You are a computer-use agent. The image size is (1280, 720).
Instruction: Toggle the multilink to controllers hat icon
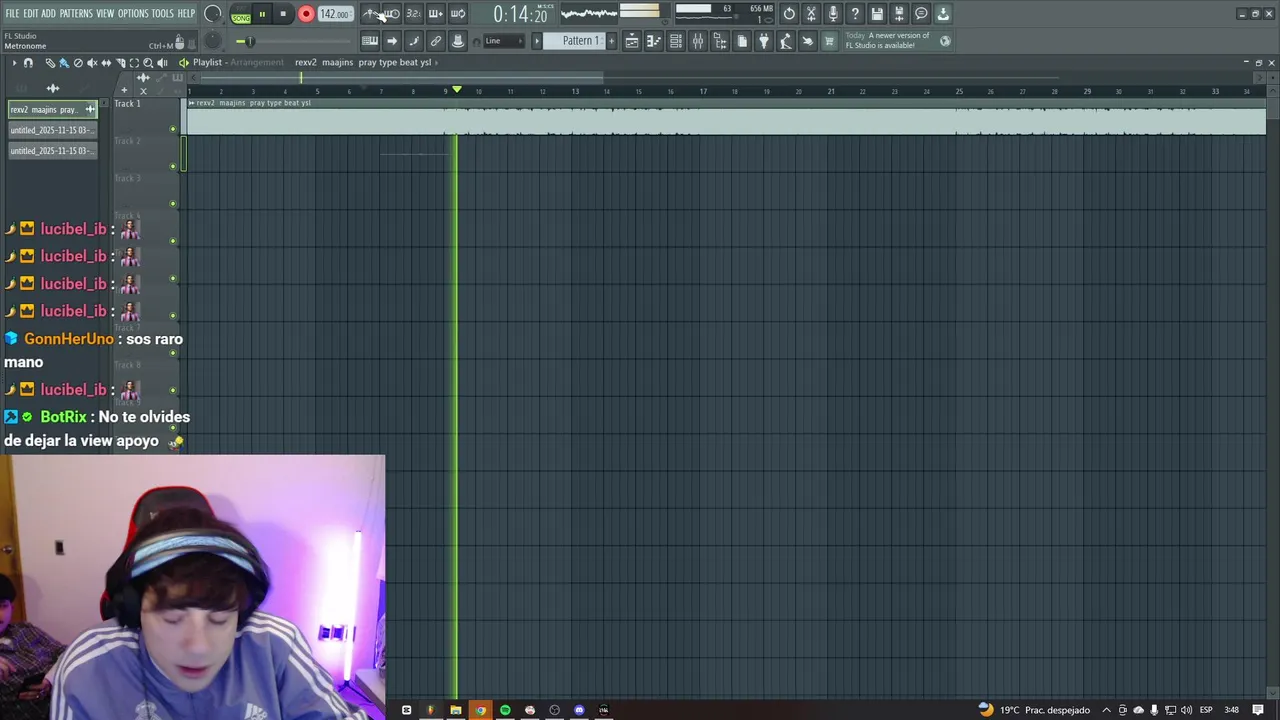click(x=457, y=41)
